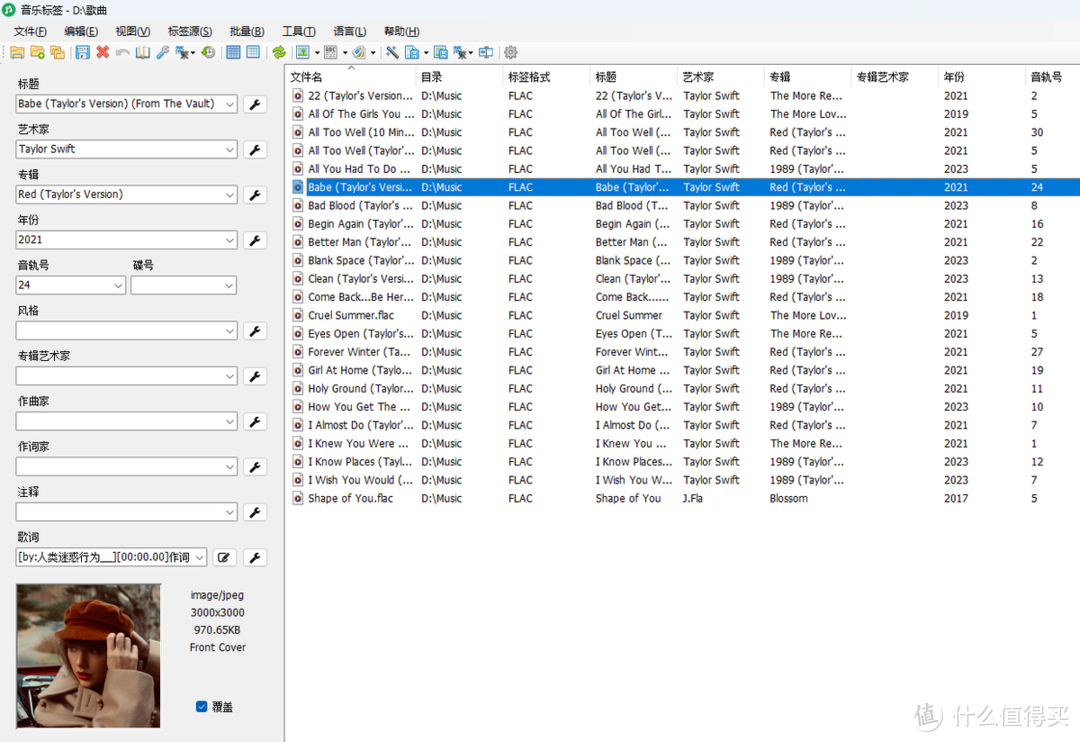The image size is (1080, 742).
Task: Click the wrench button beside the 标题 field
Action: [x=255, y=104]
